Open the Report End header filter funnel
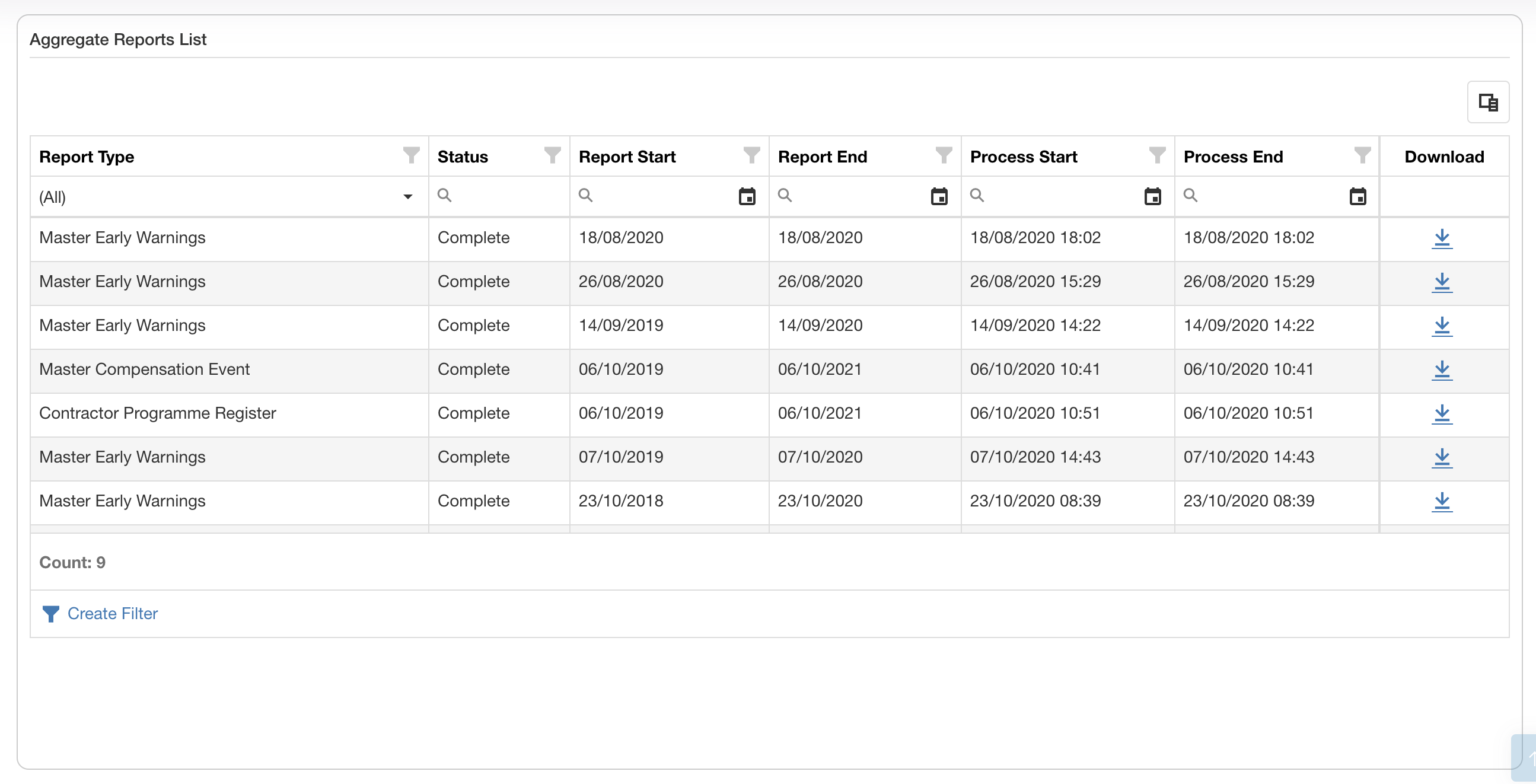Viewport: 1536px width, 784px height. 944,155
